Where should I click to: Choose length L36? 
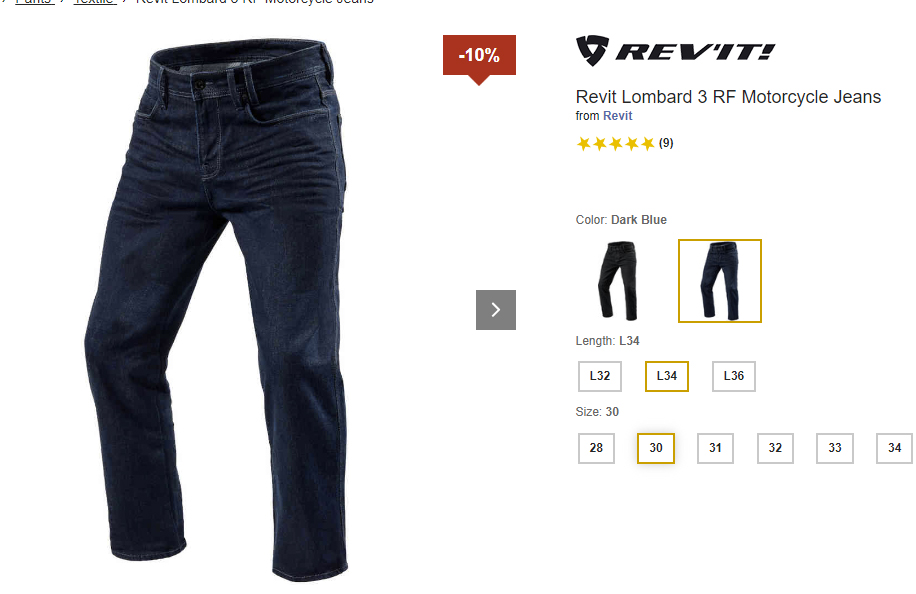pyautogui.click(x=734, y=376)
